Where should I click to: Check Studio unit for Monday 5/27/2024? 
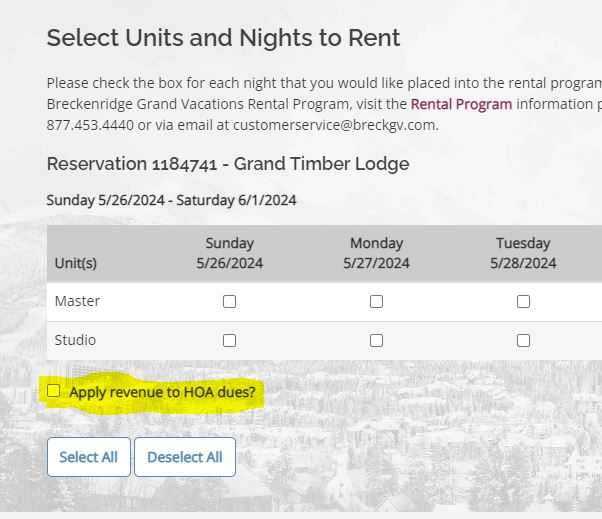376,340
